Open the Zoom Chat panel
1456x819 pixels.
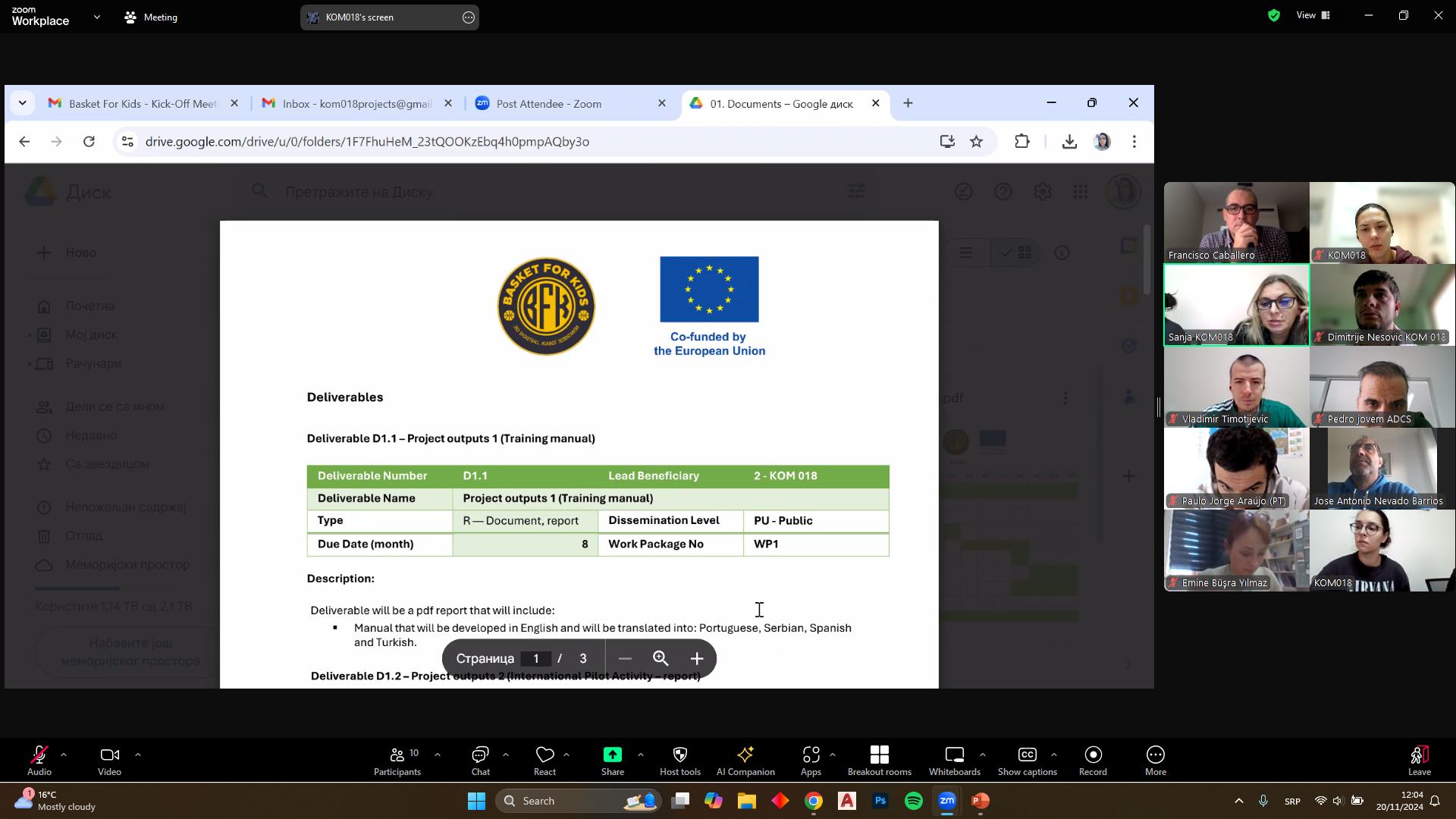point(481,761)
